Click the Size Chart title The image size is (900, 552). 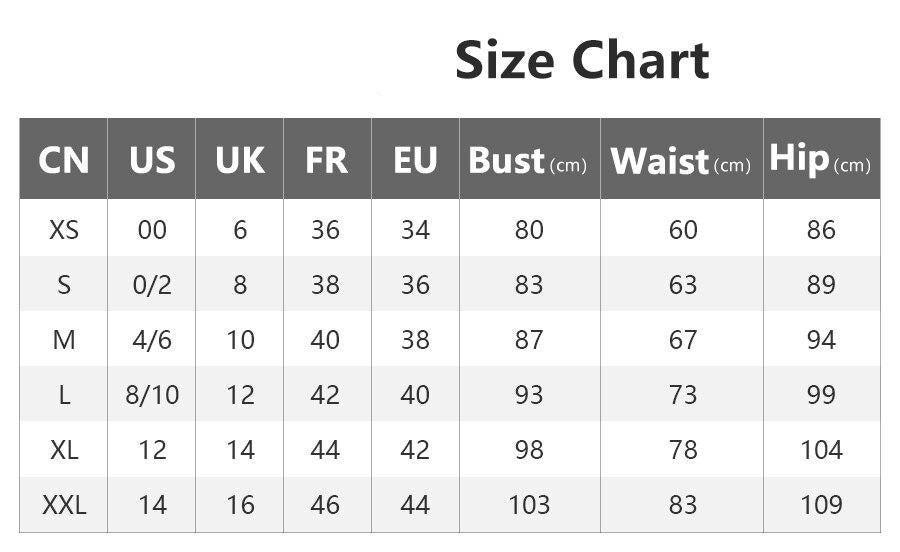pyautogui.click(x=582, y=61)
